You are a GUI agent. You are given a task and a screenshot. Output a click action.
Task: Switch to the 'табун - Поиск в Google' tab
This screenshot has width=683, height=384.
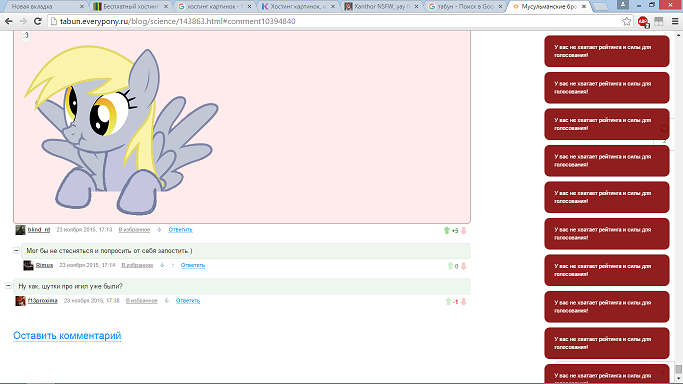click(x=465, y=7)
